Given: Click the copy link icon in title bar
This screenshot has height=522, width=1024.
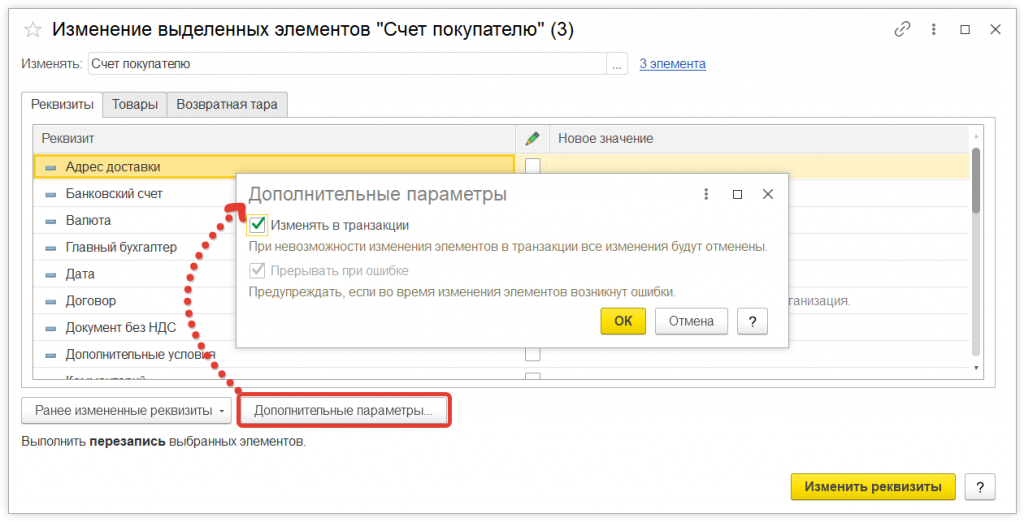Looking at the screenshot, I should [902, 30].
